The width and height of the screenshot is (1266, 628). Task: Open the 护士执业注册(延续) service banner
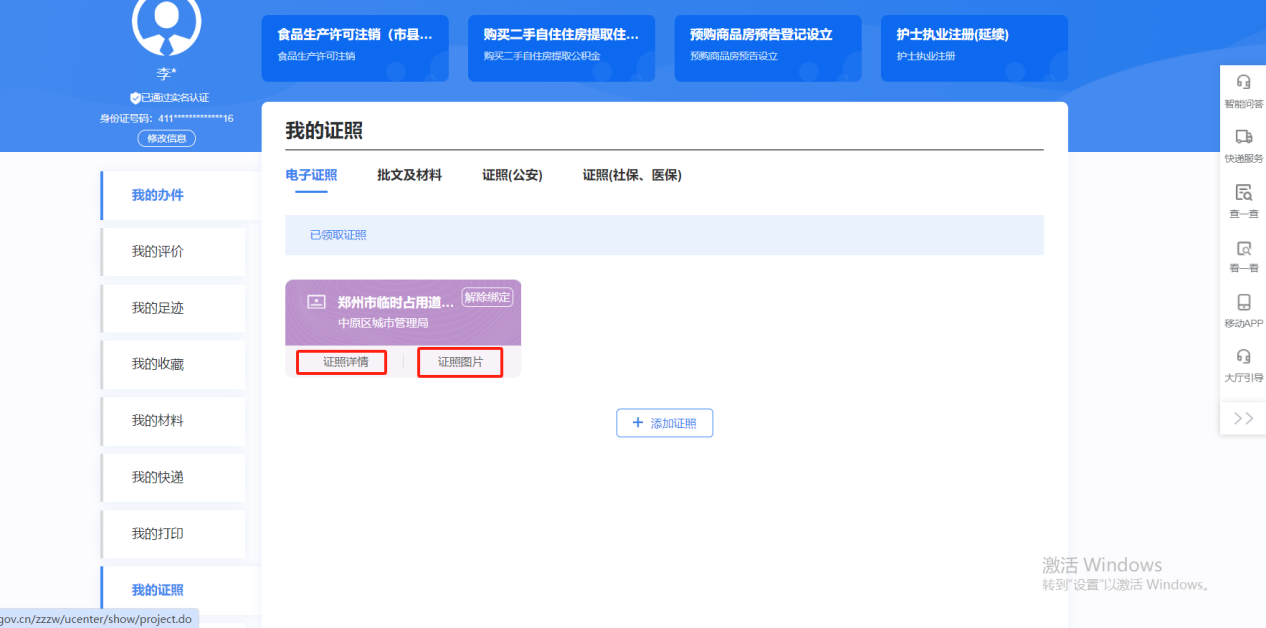tap(972, 48)
